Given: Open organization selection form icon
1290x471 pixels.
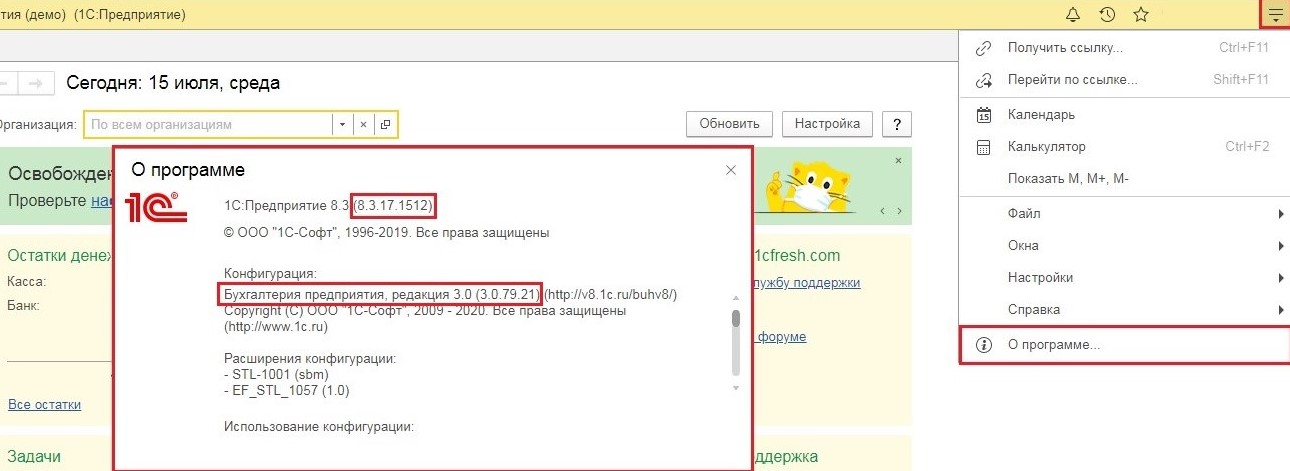Looking at the screenshot, I should tap(385, 125).
